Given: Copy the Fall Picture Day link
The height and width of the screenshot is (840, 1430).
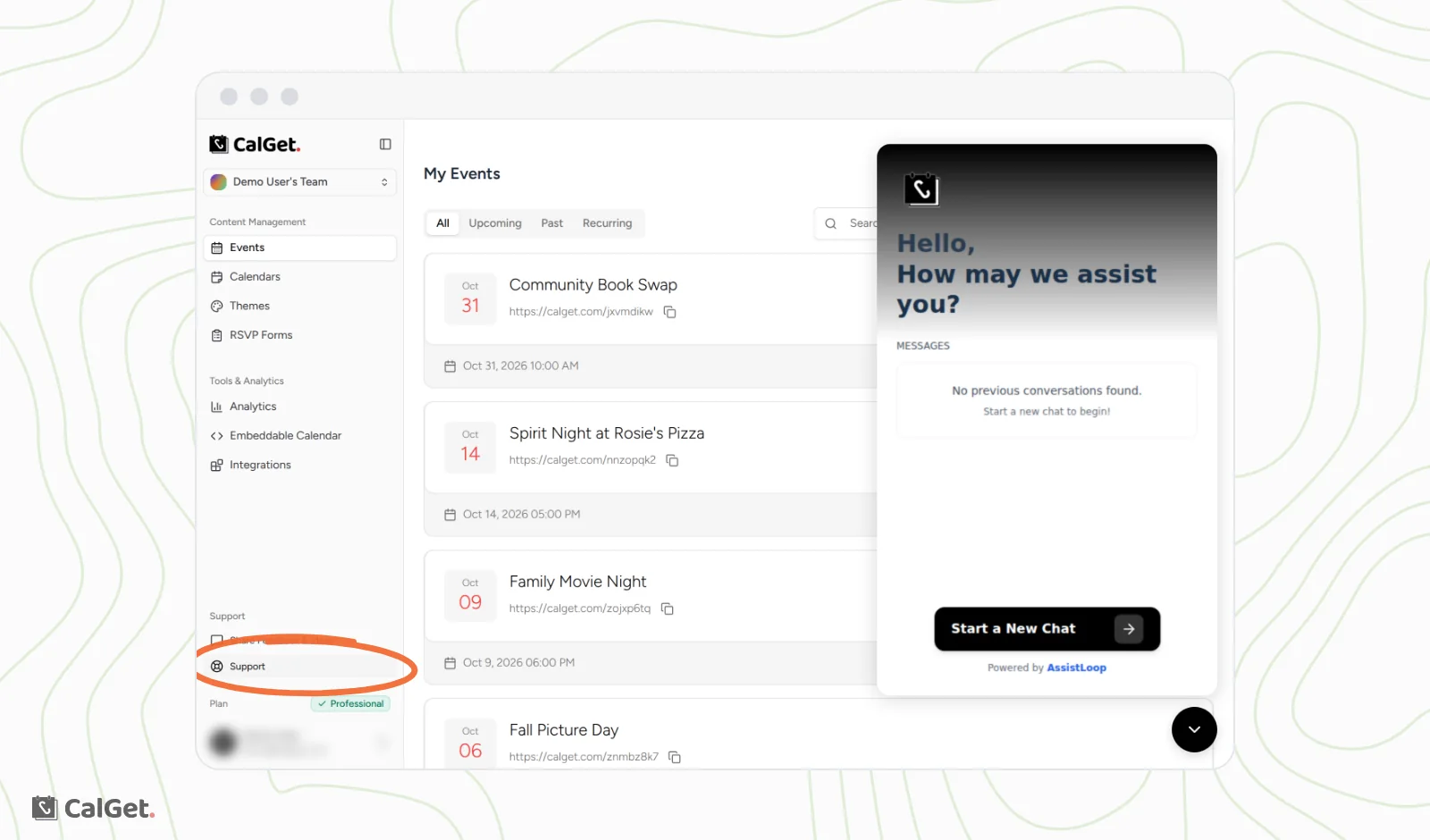Looking at the screenshot, I should pyautogui.click(x=675, y=757).
